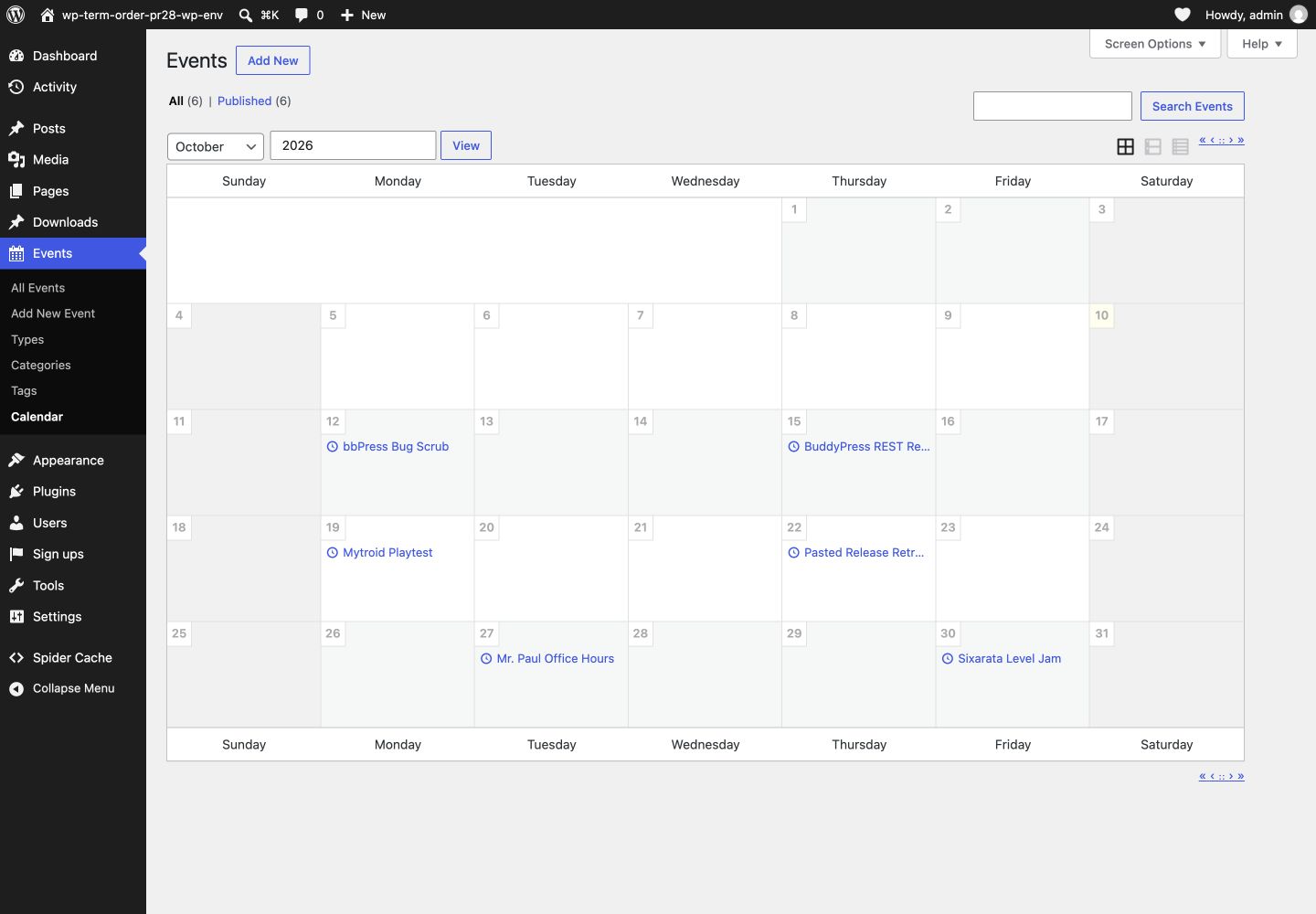Viewport: 1316px width, 914px height.
Task: Open the Sixarata Level Jam event
Action: (x=1002, y=658)
